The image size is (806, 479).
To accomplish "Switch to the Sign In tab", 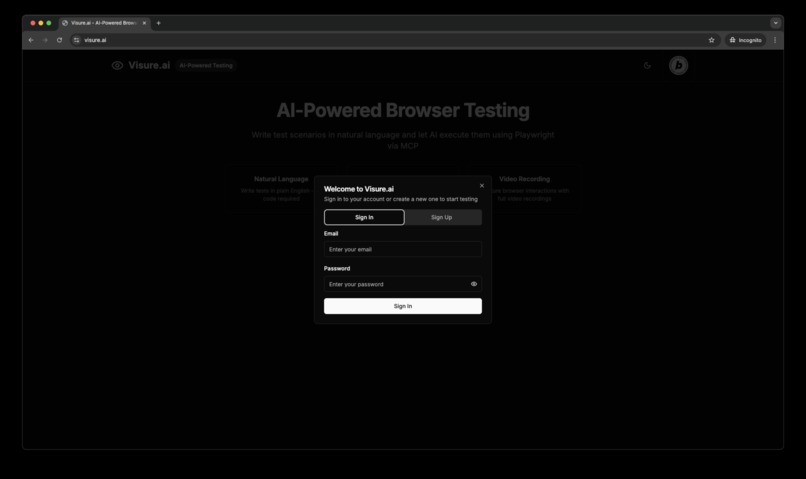I will 364,217.
